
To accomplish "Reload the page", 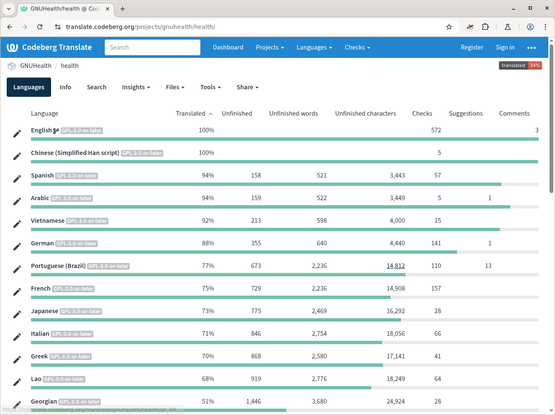I will 40,27.
